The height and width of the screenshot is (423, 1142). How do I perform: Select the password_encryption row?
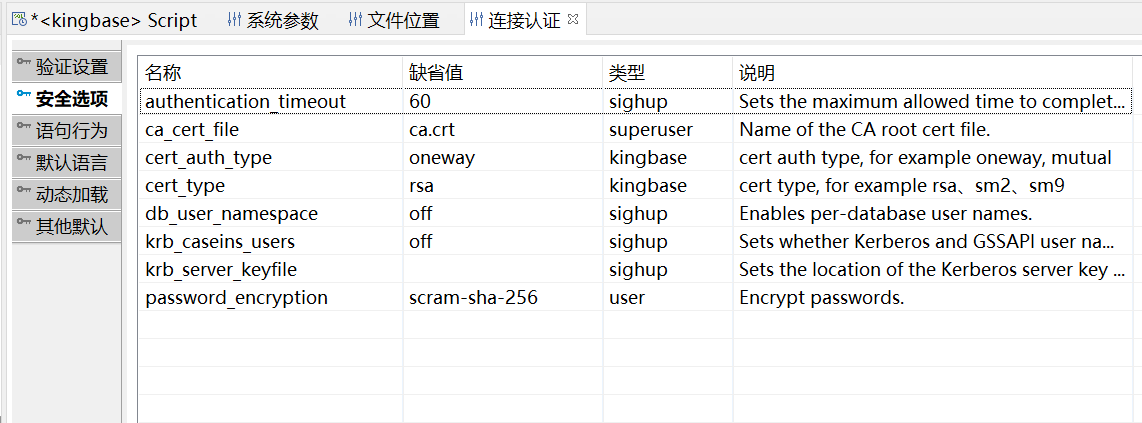click(x=236, y=298)
